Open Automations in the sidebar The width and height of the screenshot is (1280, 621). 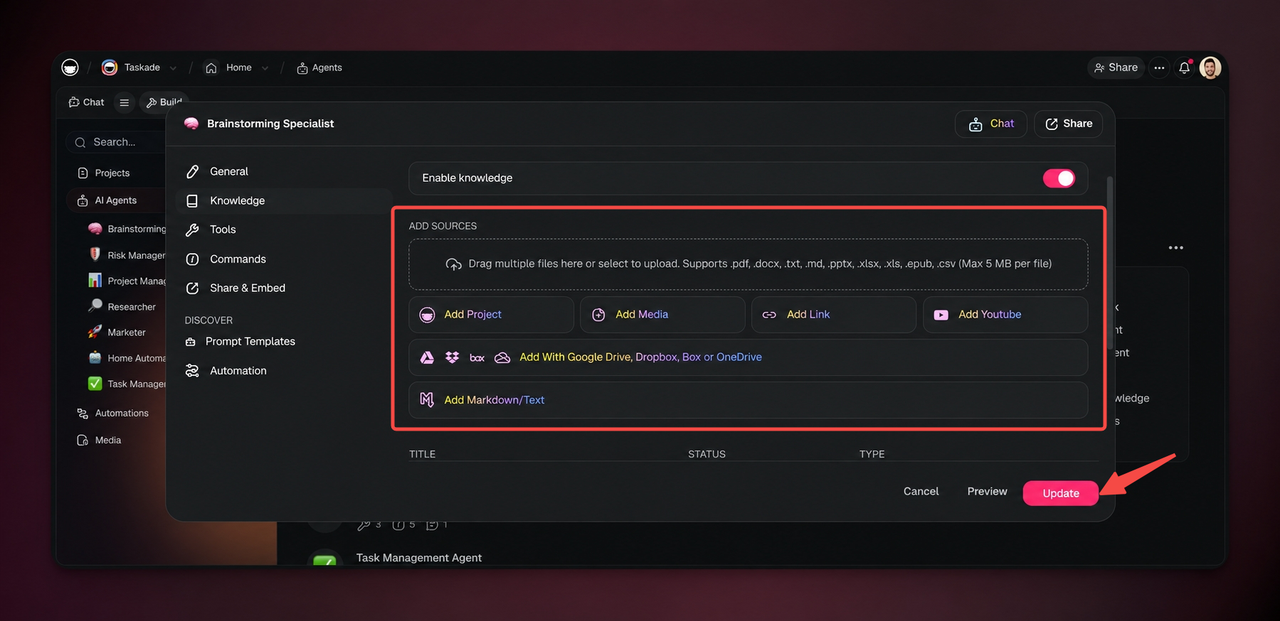pos(113,413)
